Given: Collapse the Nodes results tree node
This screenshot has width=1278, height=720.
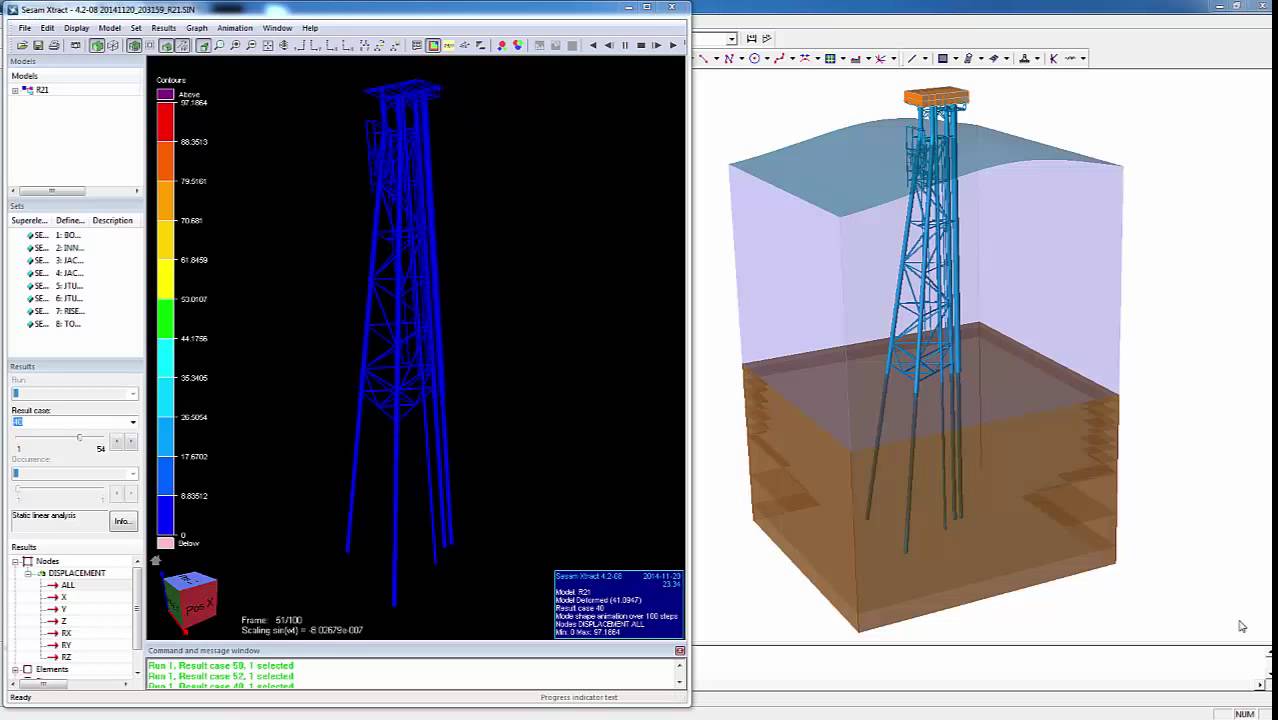Looking at the screenshot, I should point(16,561).
